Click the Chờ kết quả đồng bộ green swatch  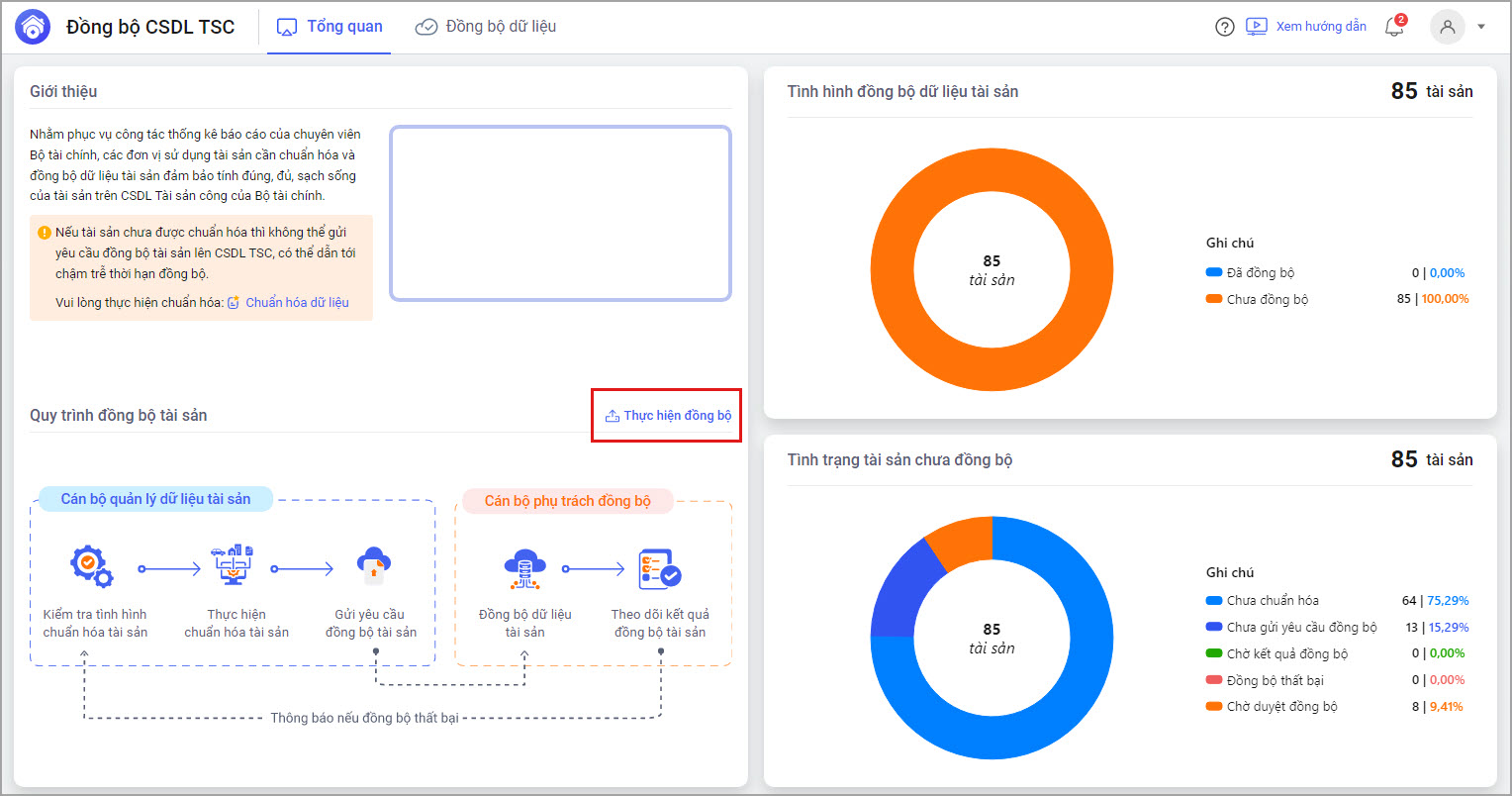click(x=1214, y=653)
